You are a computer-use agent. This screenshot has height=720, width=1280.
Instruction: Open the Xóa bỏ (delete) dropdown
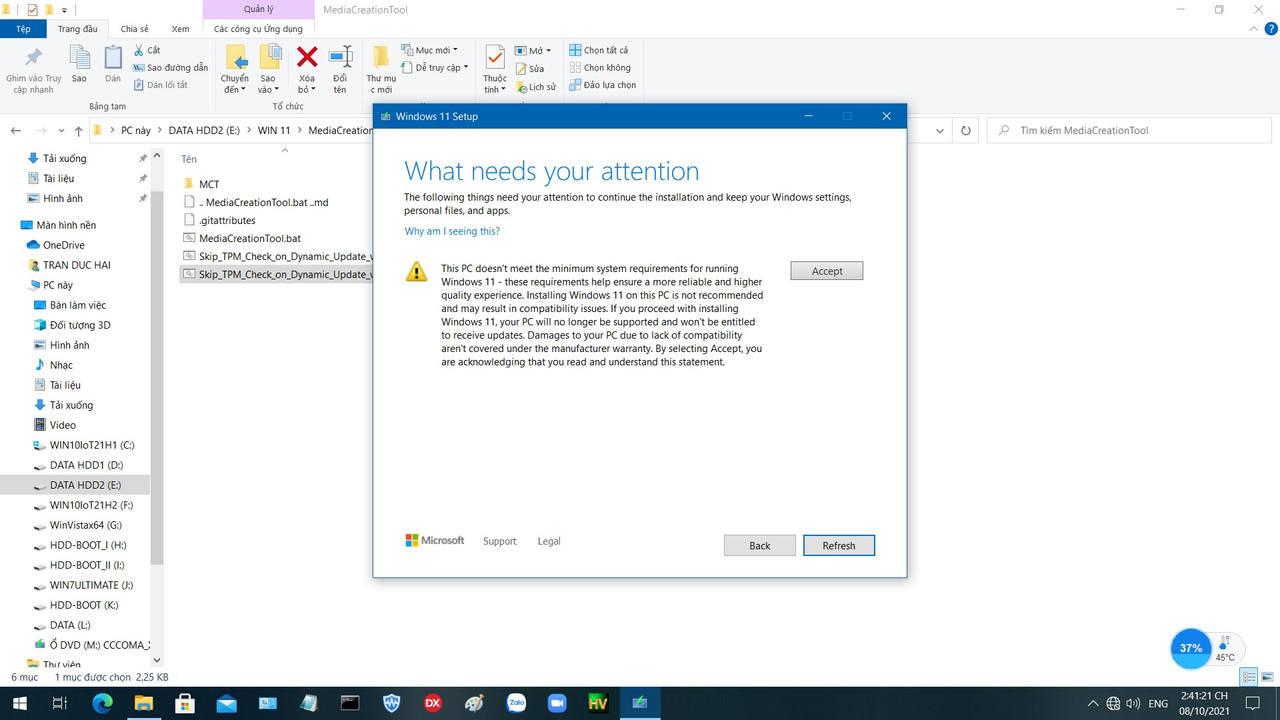point(306,84)
